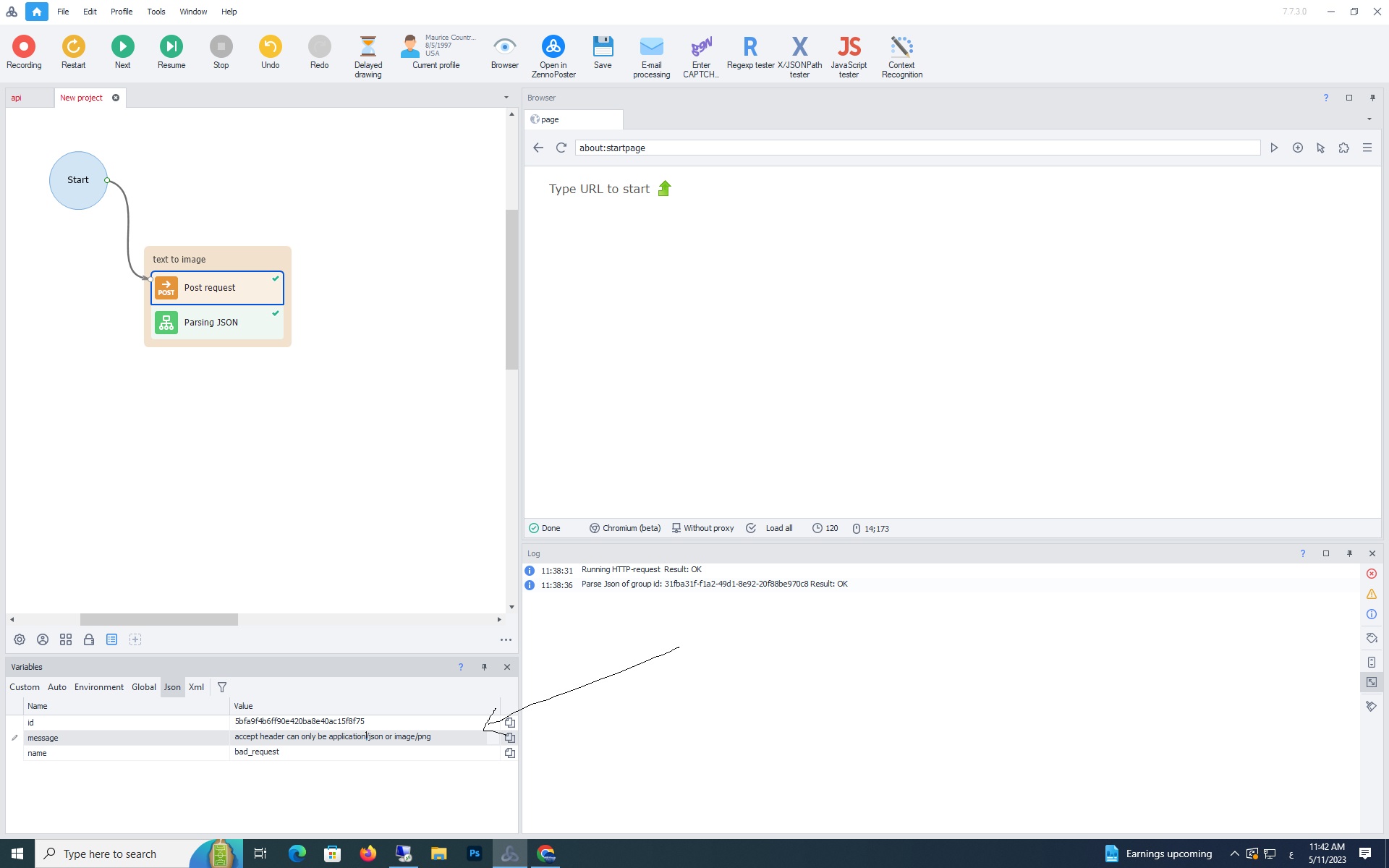
Task: Open Context Recognition tool
Action: (901, 56)
